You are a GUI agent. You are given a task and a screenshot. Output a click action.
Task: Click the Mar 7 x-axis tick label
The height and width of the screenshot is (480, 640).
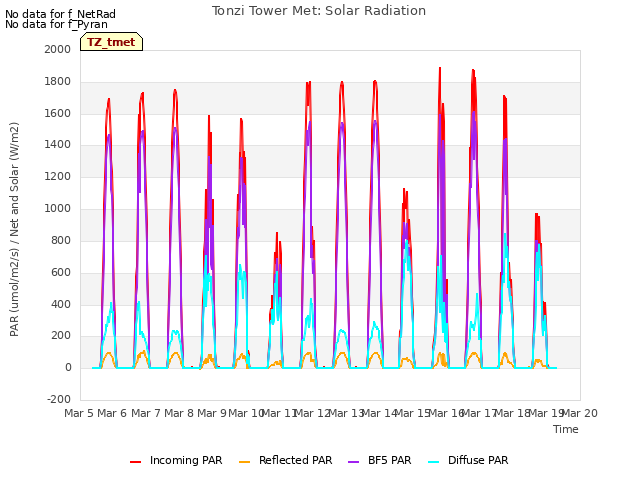146,413
